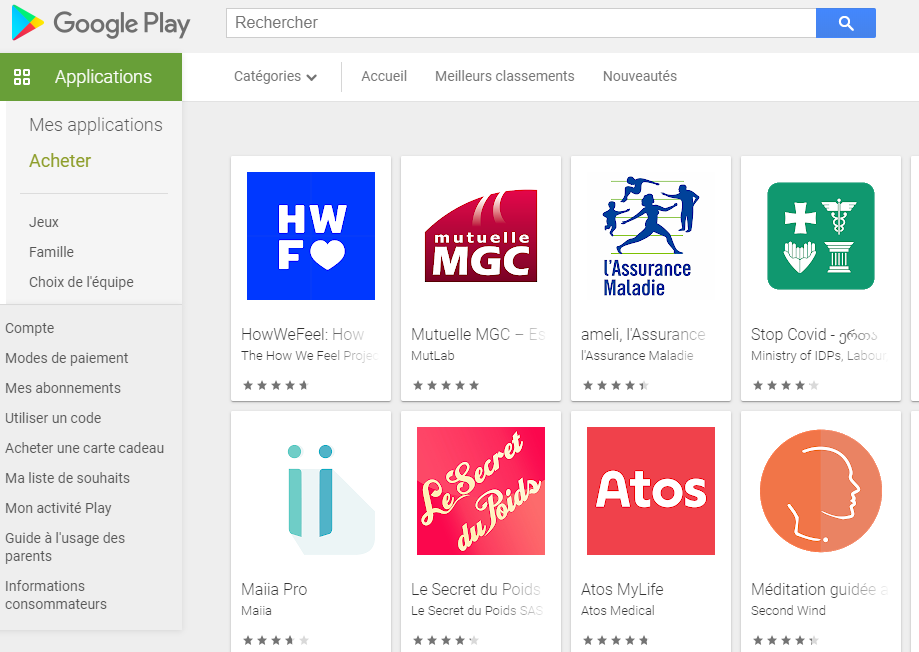919x652 pixels.
Task: Click Maiia Pro star rating
Action: pyautogui.click(x=275, y=640)
